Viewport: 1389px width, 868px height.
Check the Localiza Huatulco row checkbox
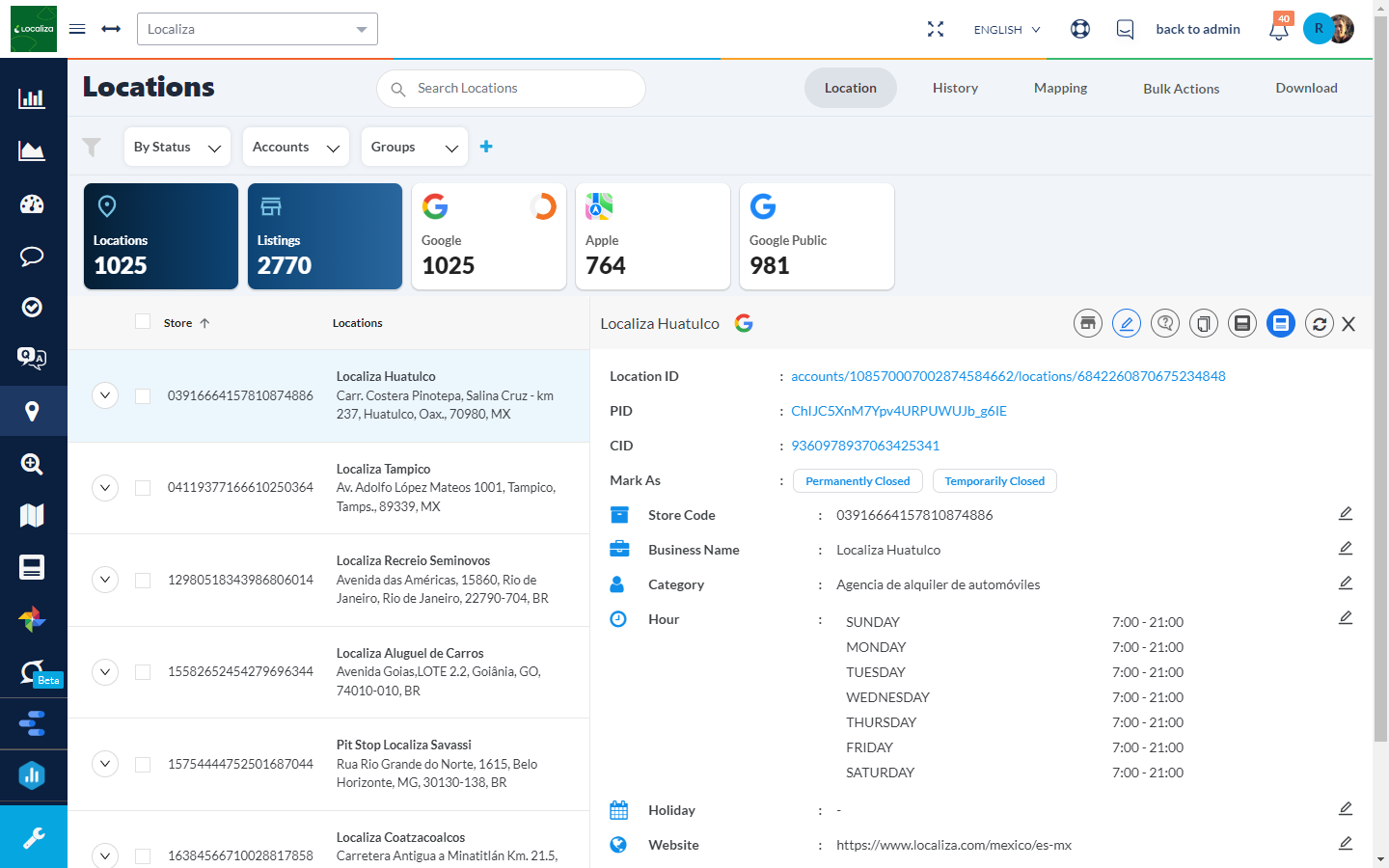143,396
